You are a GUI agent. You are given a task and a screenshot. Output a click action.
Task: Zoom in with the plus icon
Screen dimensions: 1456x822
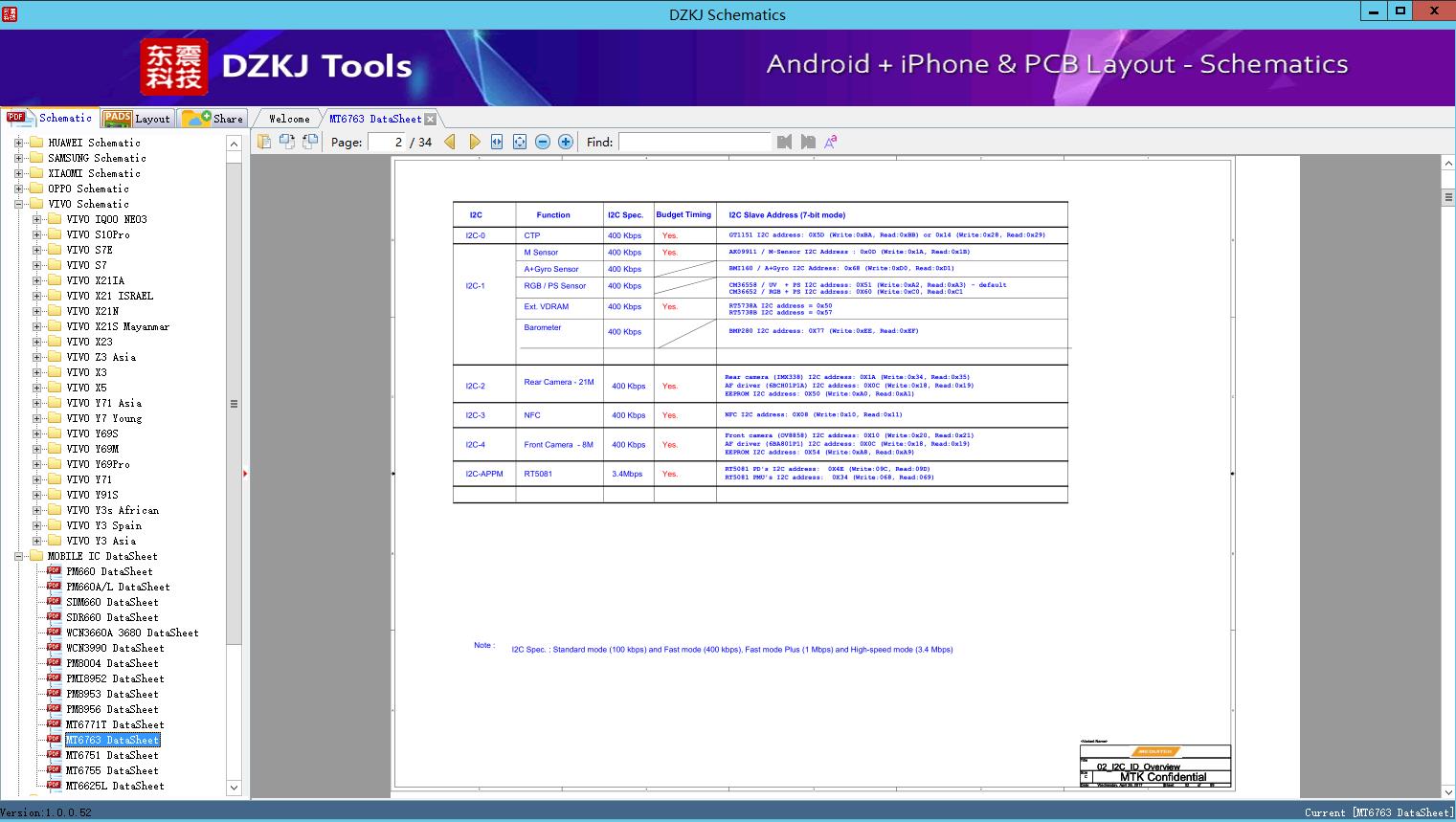pyautogui.click(x=566, y=142)
